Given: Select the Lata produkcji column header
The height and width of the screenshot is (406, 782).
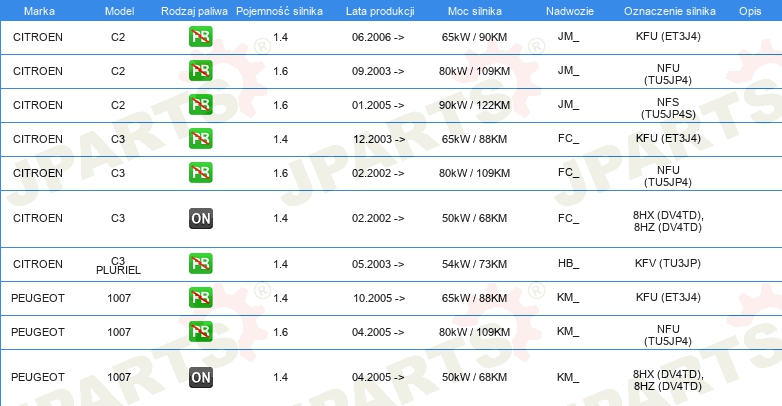Looking at the screenshot, I should click(380, 11).
